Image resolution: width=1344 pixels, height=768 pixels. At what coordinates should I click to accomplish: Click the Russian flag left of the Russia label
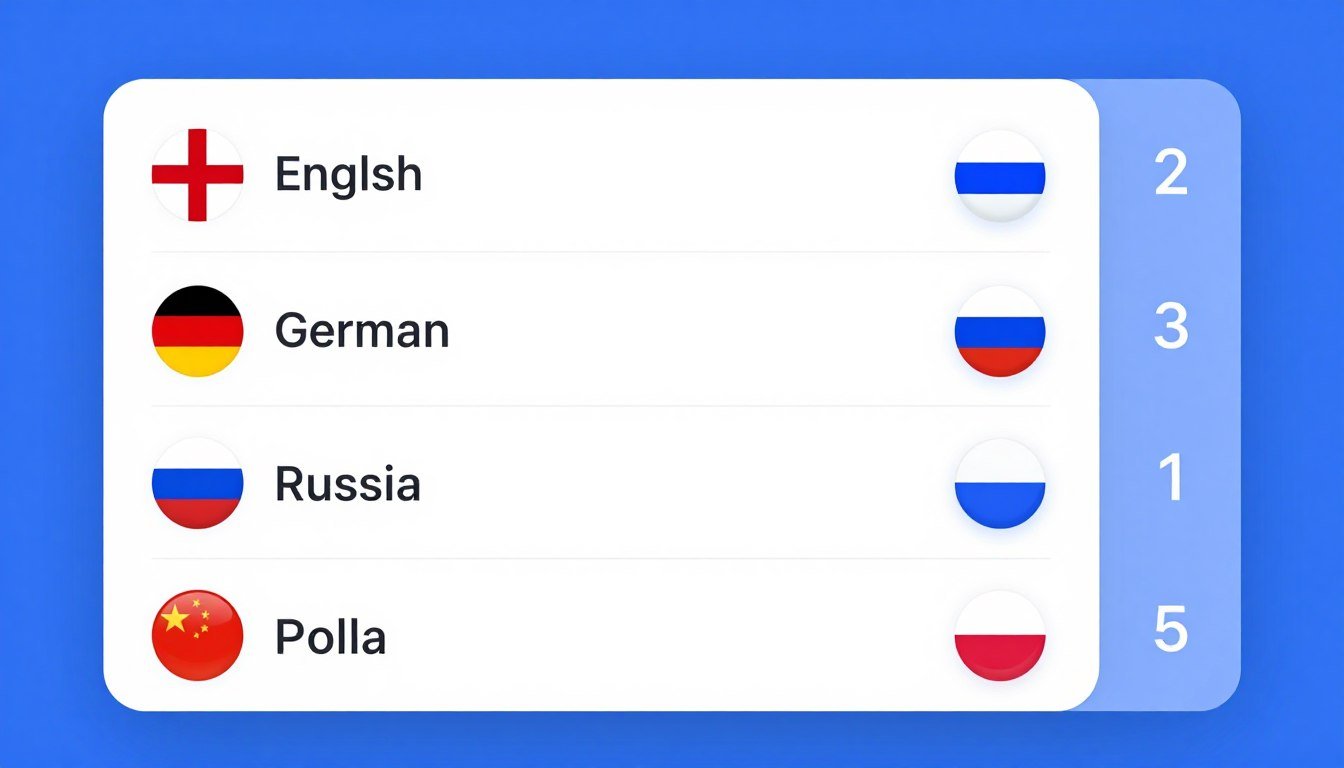[197, 484]
